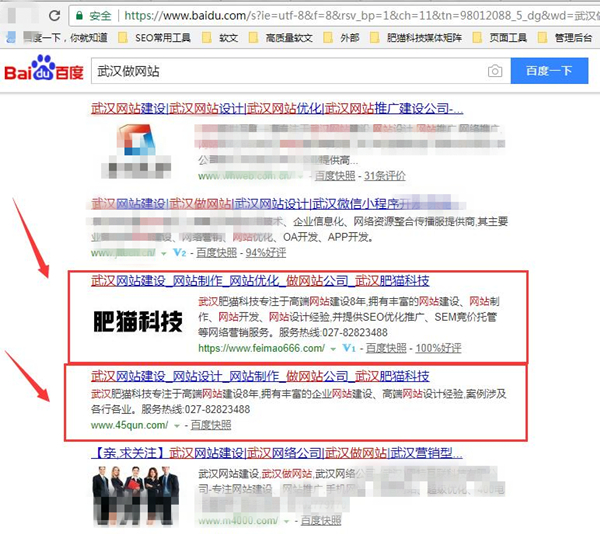
Task: Expand dropdown arrow in second result URL
Action: click(164, 254)
